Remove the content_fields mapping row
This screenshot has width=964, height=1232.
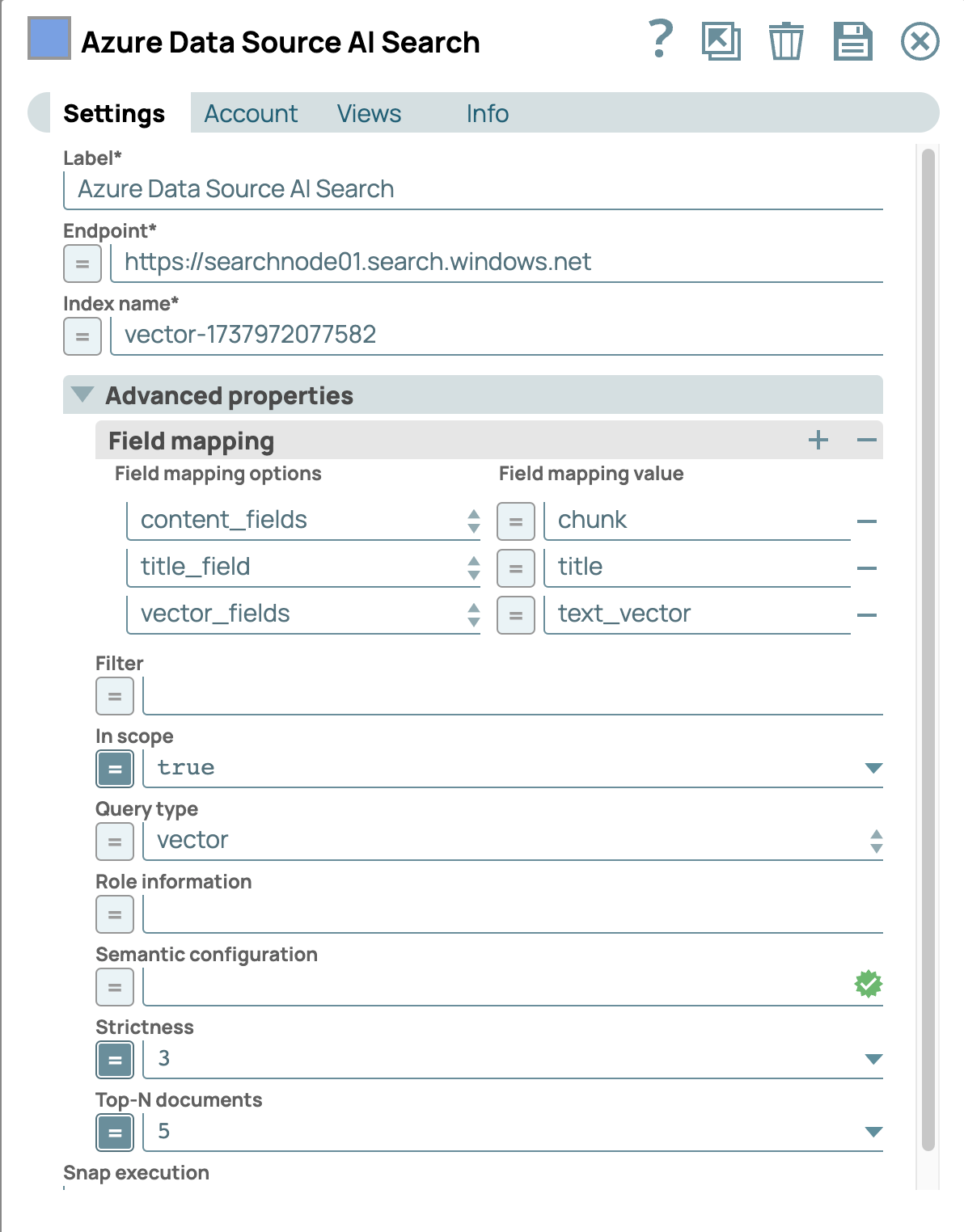point(866,521)
